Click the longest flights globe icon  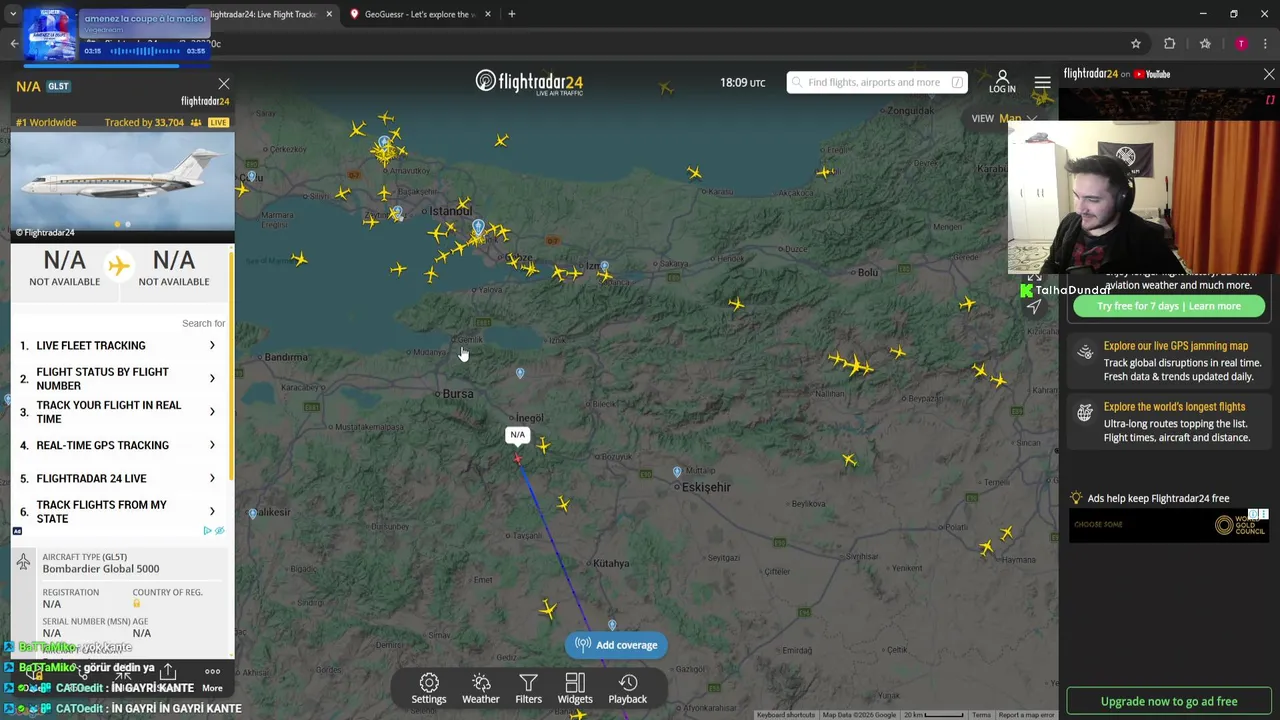tap(1085, 413)
